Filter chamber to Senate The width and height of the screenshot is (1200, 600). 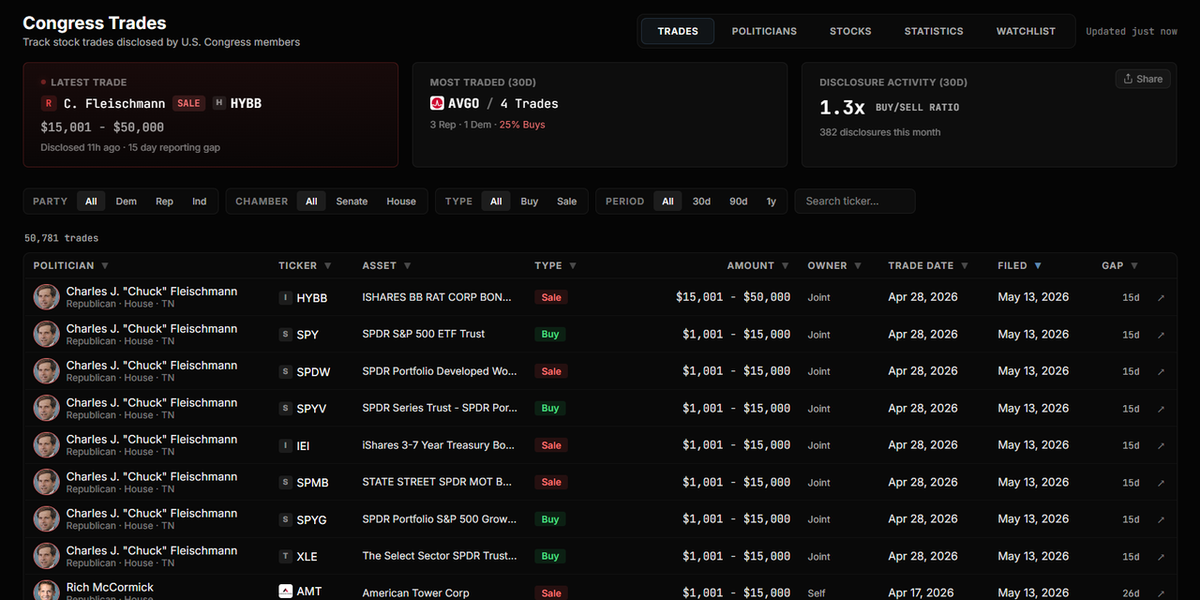(352, 201)
